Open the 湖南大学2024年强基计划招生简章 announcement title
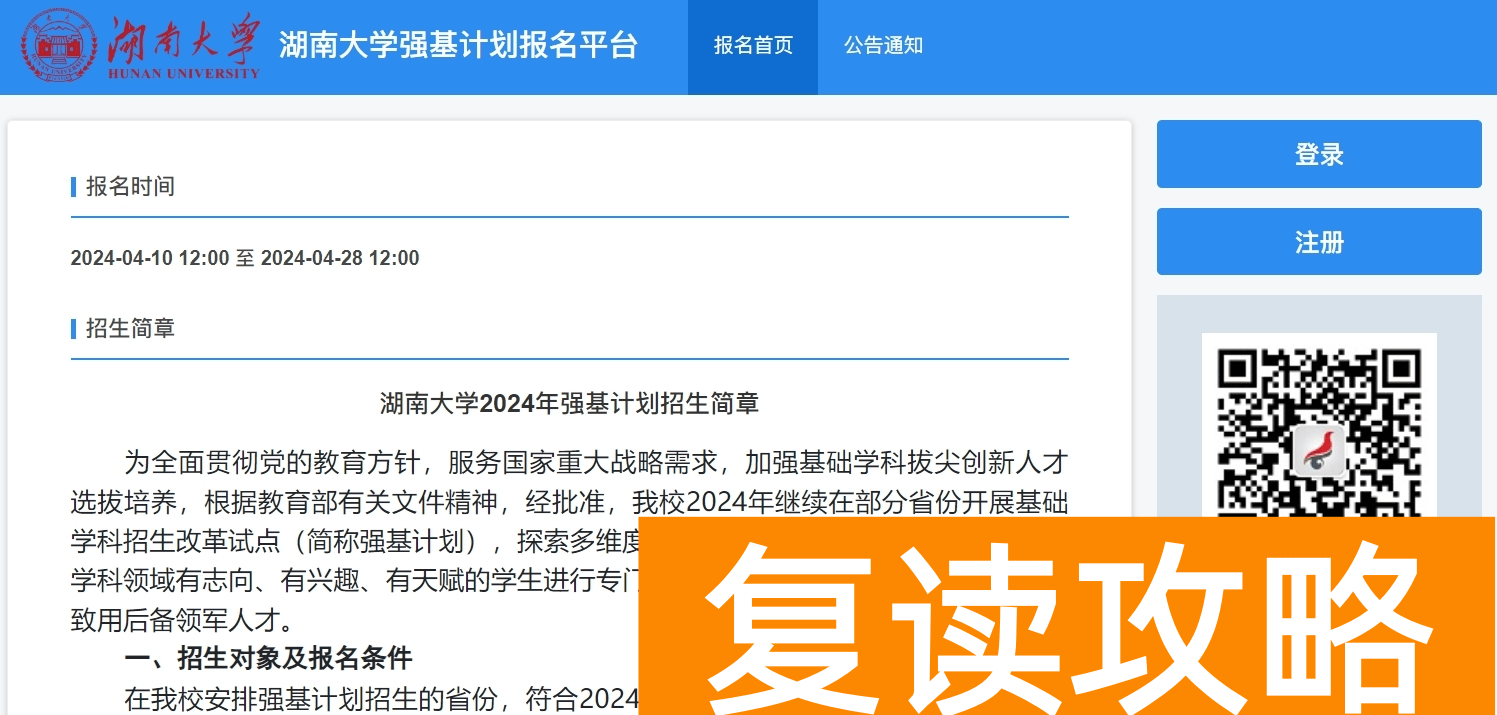Screen dimensions: 1497x715 (x=568, y=403)
